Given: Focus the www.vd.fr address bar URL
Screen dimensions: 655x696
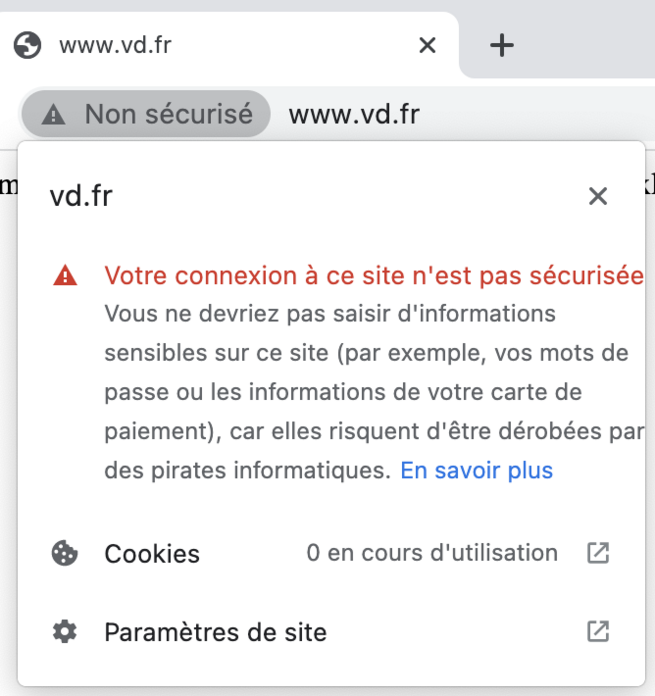Looking at the screenshot, I should point(354,115).
